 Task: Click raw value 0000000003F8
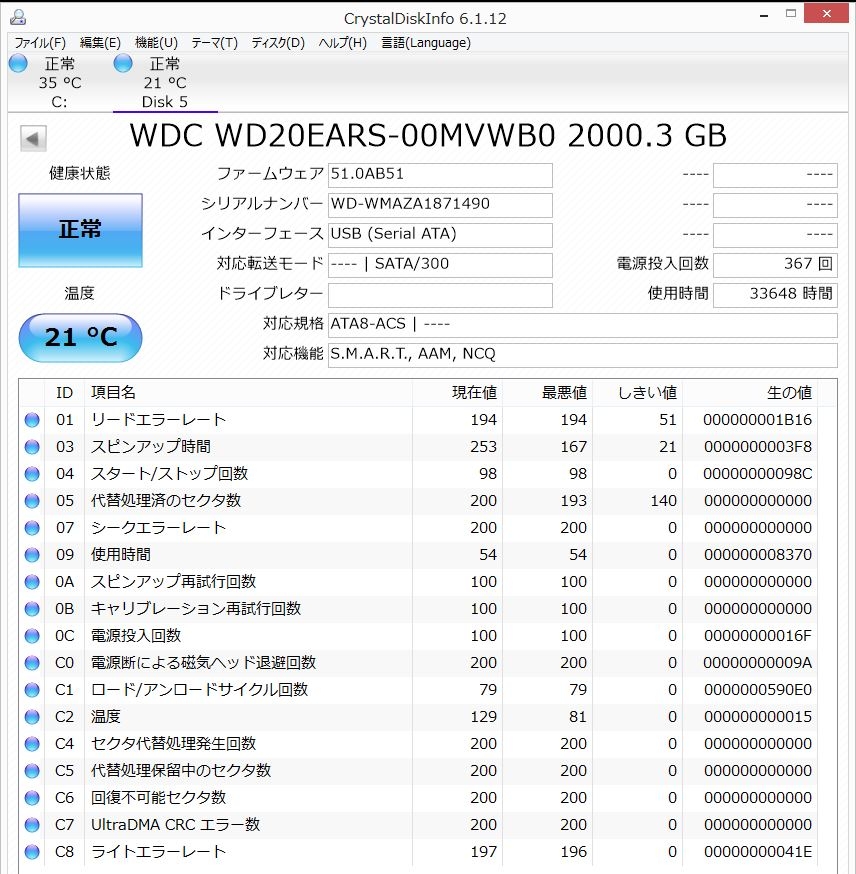[x=757, y=446]
